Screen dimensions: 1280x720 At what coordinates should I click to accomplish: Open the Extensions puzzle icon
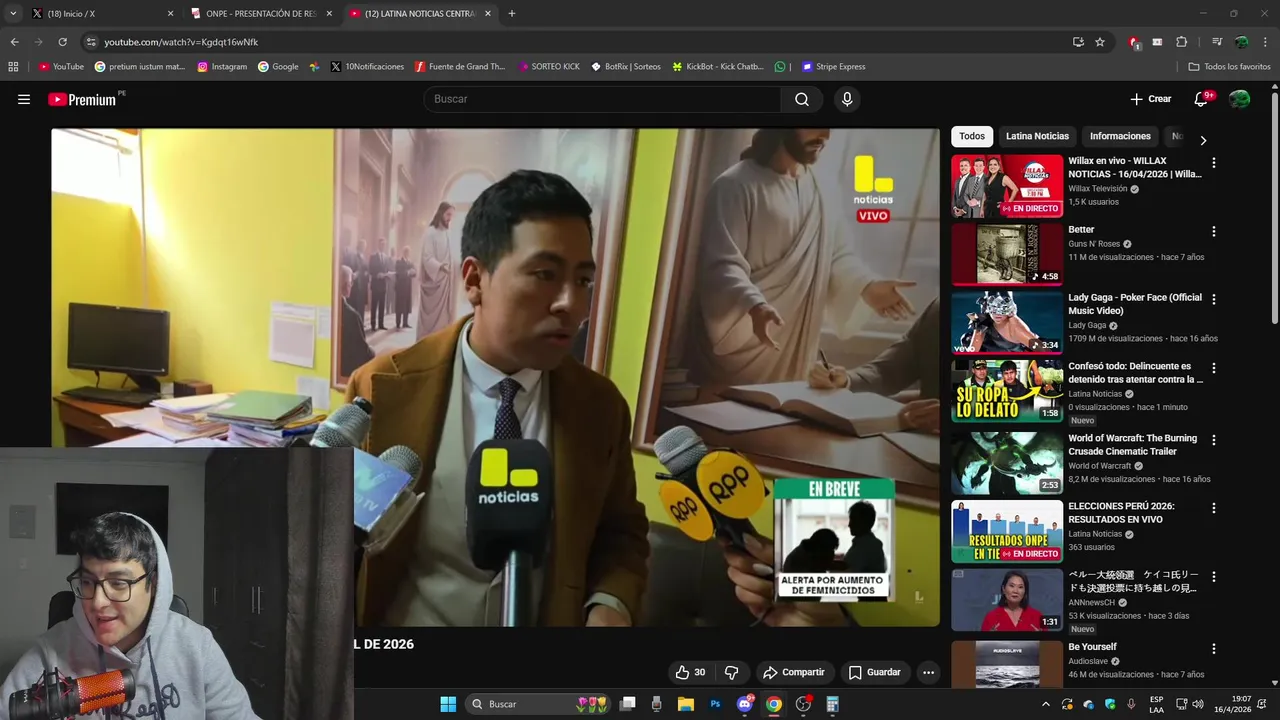[1181, 42]
